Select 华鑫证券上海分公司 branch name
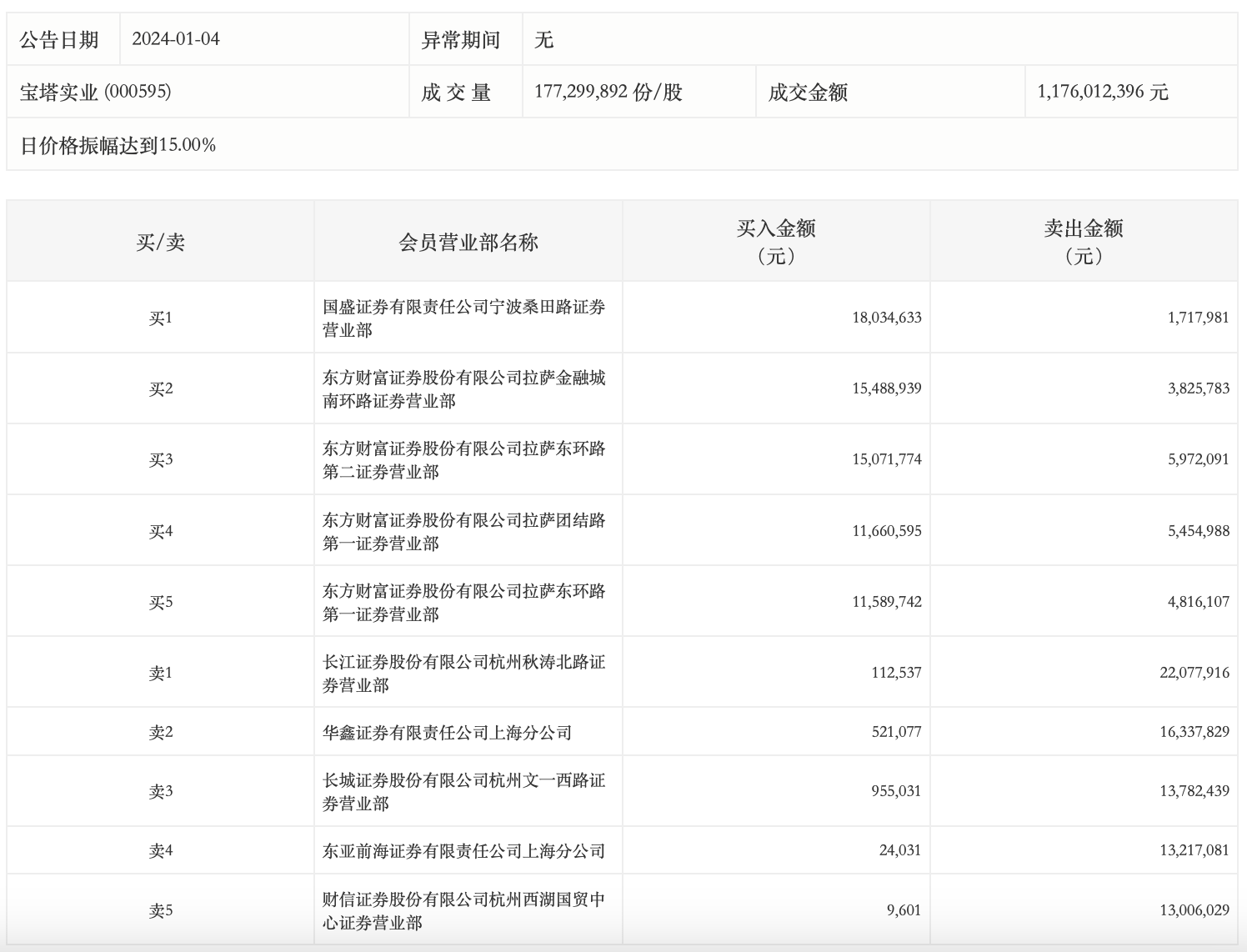The width and height of the screenshot is (1247, 952). [x=447, y=732]
